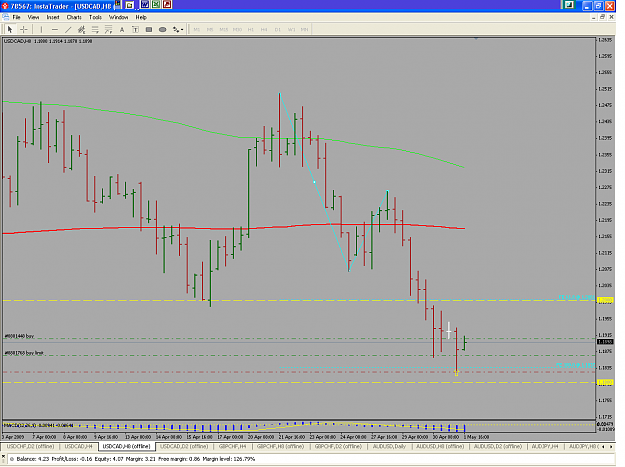Open the File menu
This screenshot has height=467, width=625.
[16, 17]
